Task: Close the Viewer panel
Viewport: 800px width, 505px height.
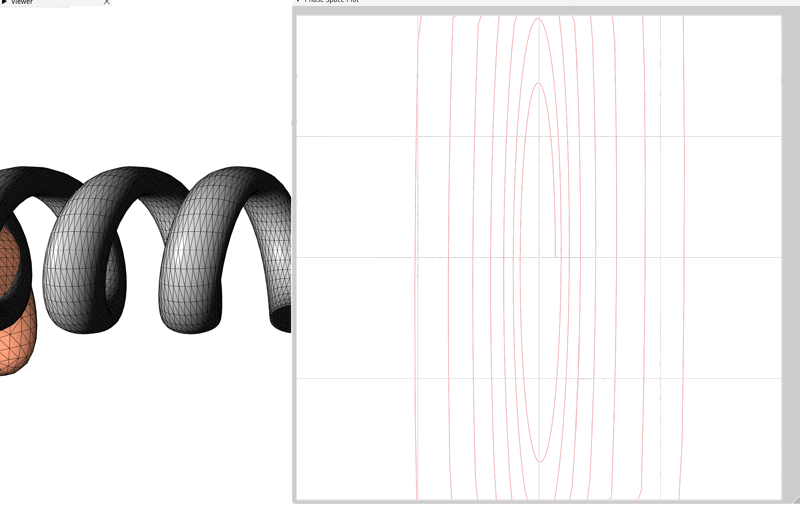Action: click(106, 2)
